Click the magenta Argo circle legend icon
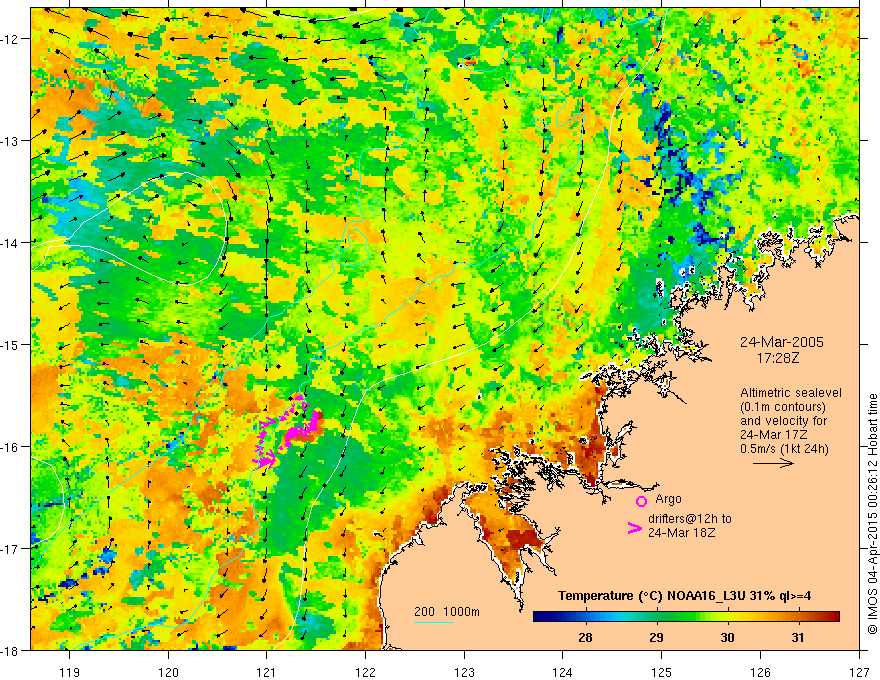 pos(641,501)
